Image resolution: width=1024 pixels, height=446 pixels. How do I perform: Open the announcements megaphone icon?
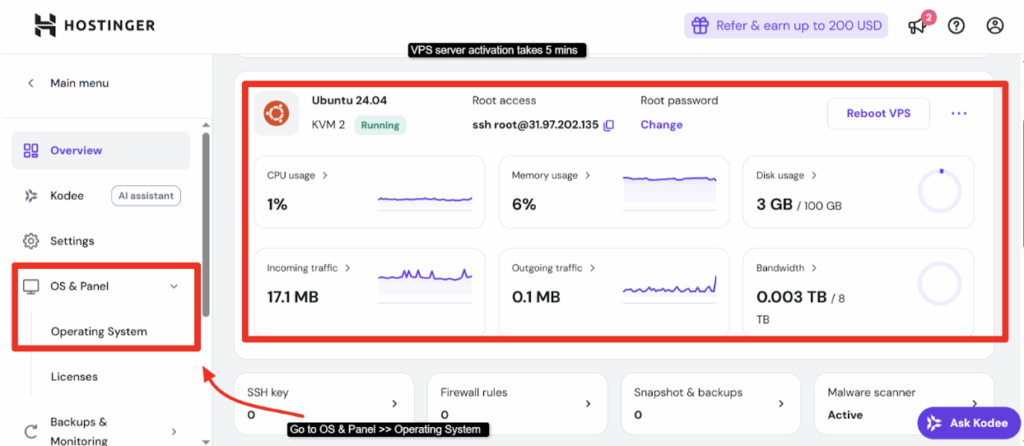click(918, 26)
